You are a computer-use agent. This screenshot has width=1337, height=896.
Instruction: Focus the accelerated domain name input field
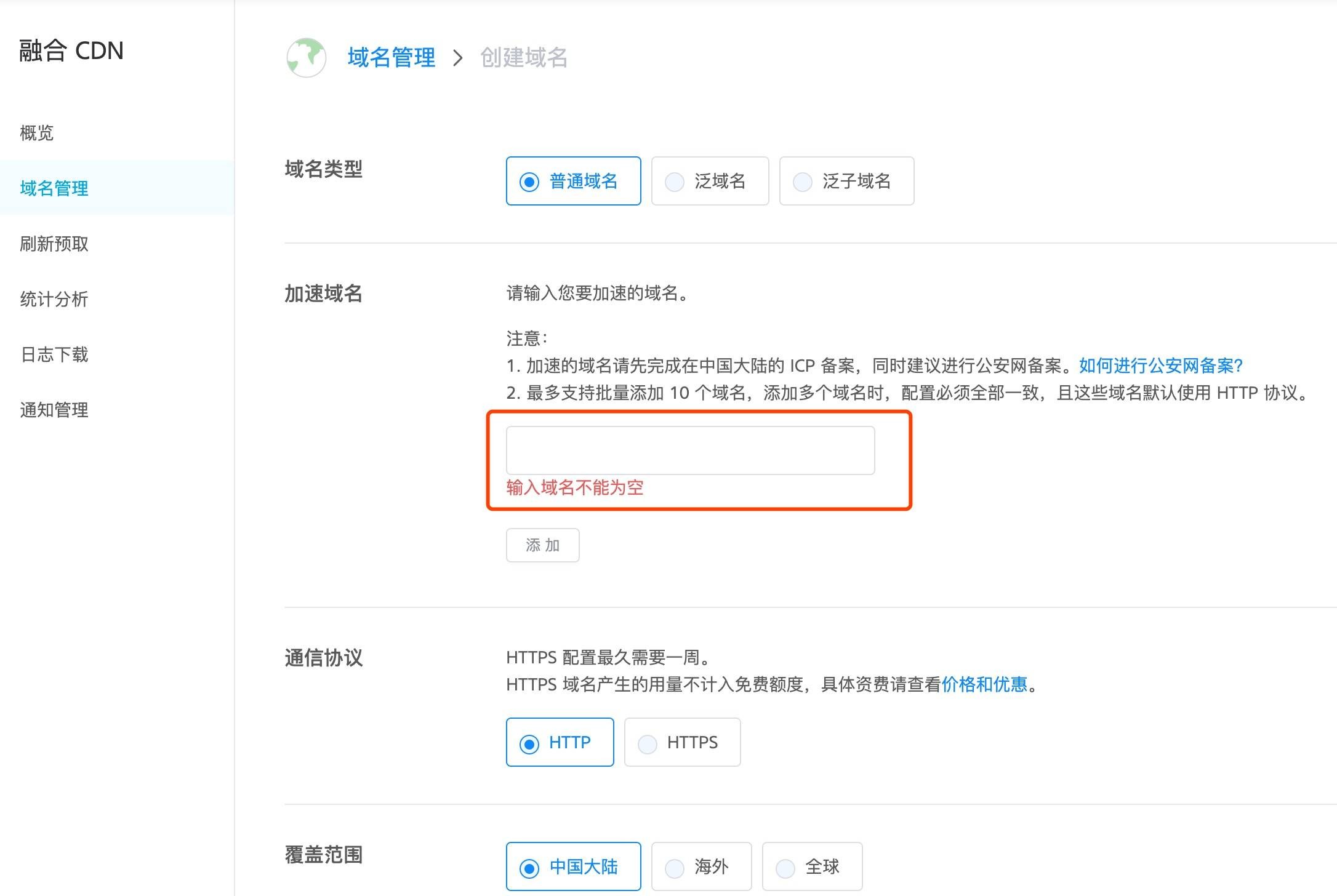coord(690,450)
